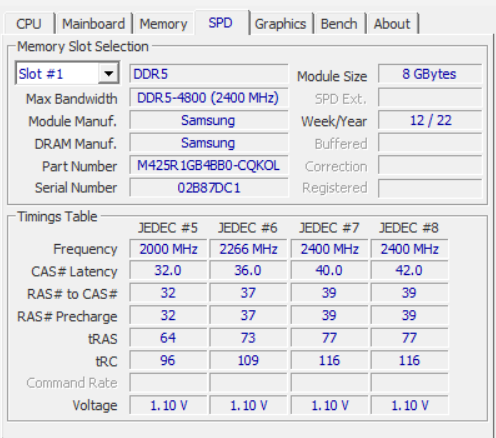Screen dimensions: 496x438
Task: Click the SPD tab
Action: coord(221,23)
